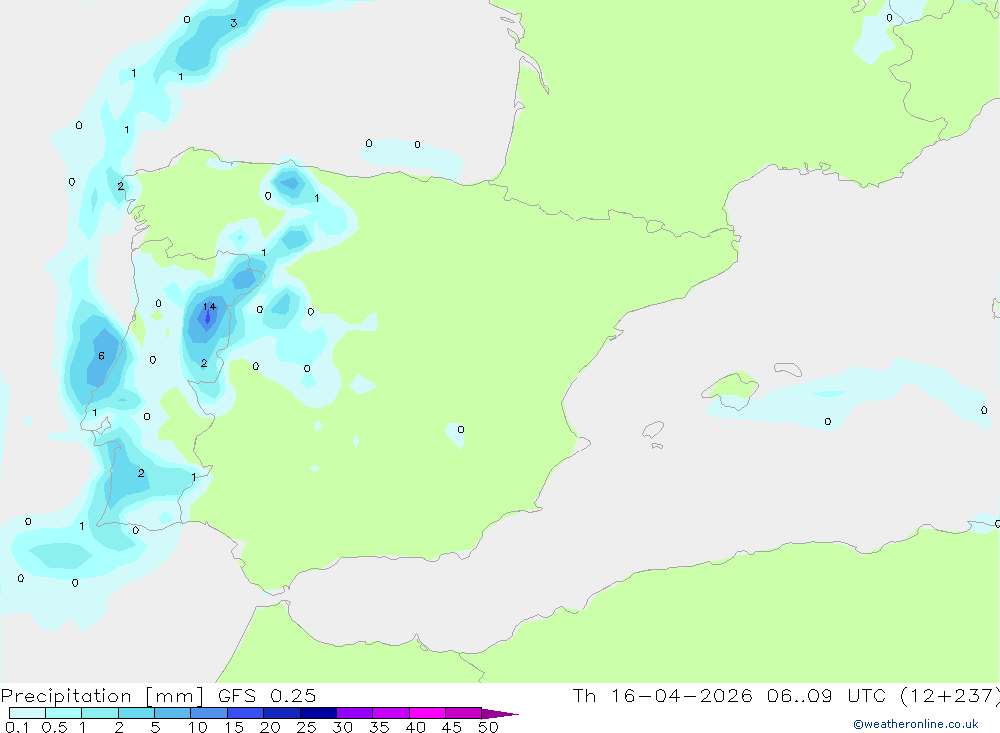Click the '6' precipitation value off Portugal

point(101,356)
